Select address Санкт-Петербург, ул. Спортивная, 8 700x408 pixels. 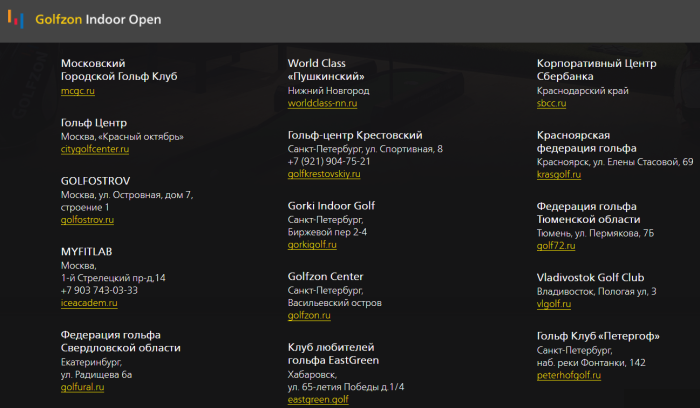(365, 149)
